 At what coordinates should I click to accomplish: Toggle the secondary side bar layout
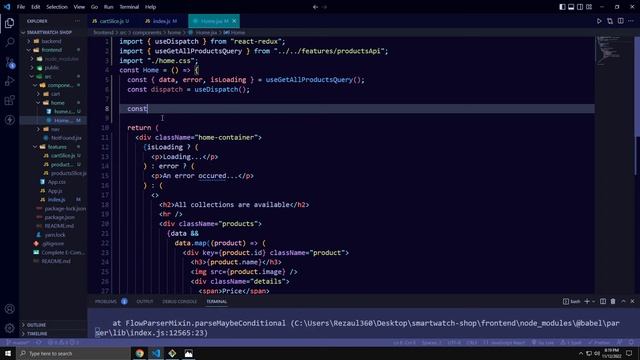click(x=580, y=7)
